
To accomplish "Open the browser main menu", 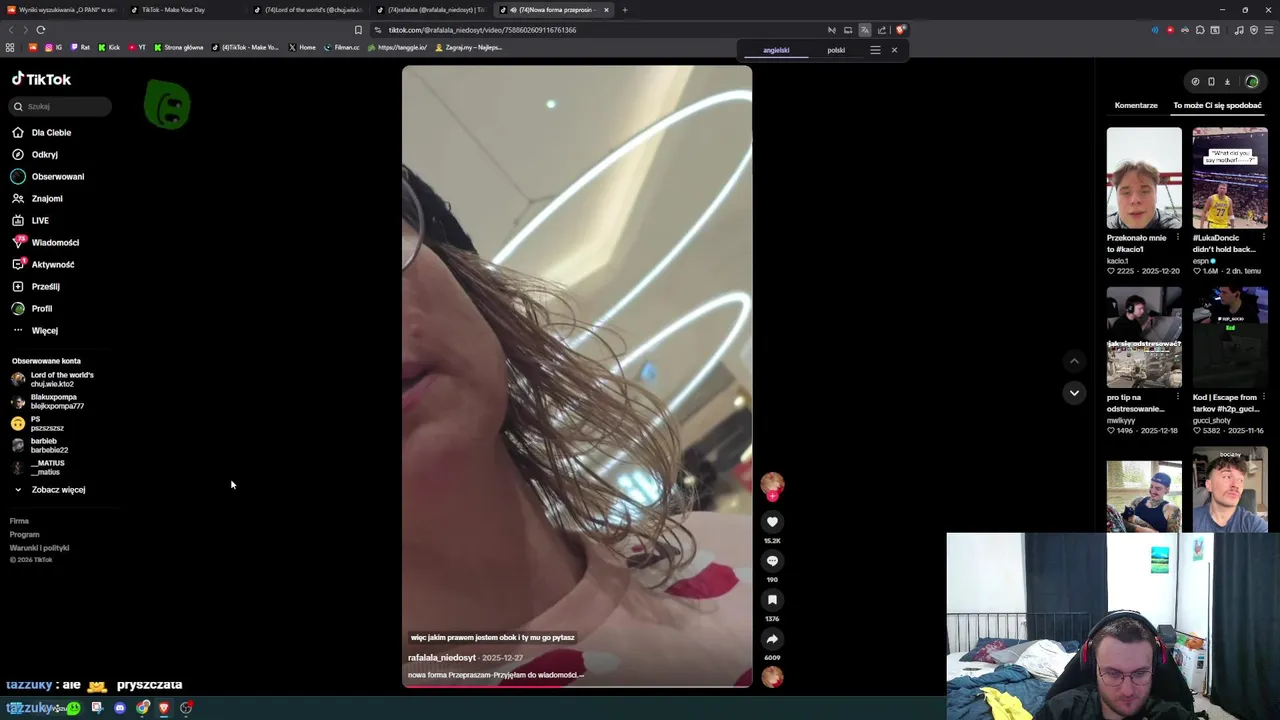I will coord(1270,30).
